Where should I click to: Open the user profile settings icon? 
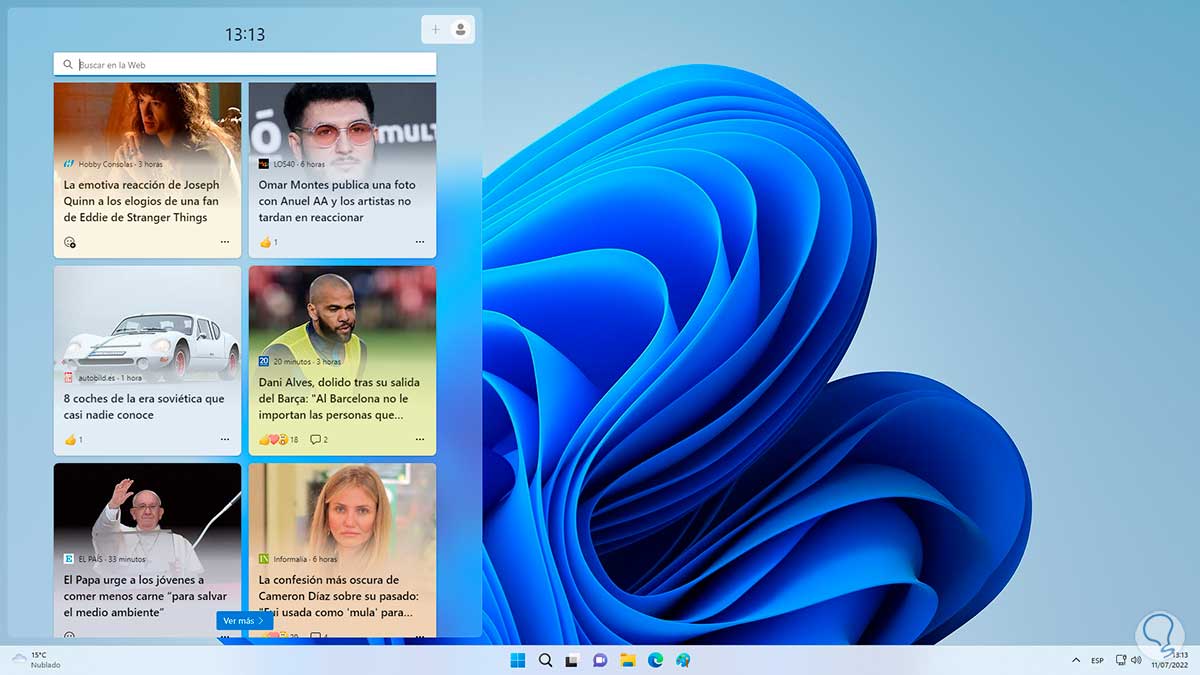click(460, 30)
